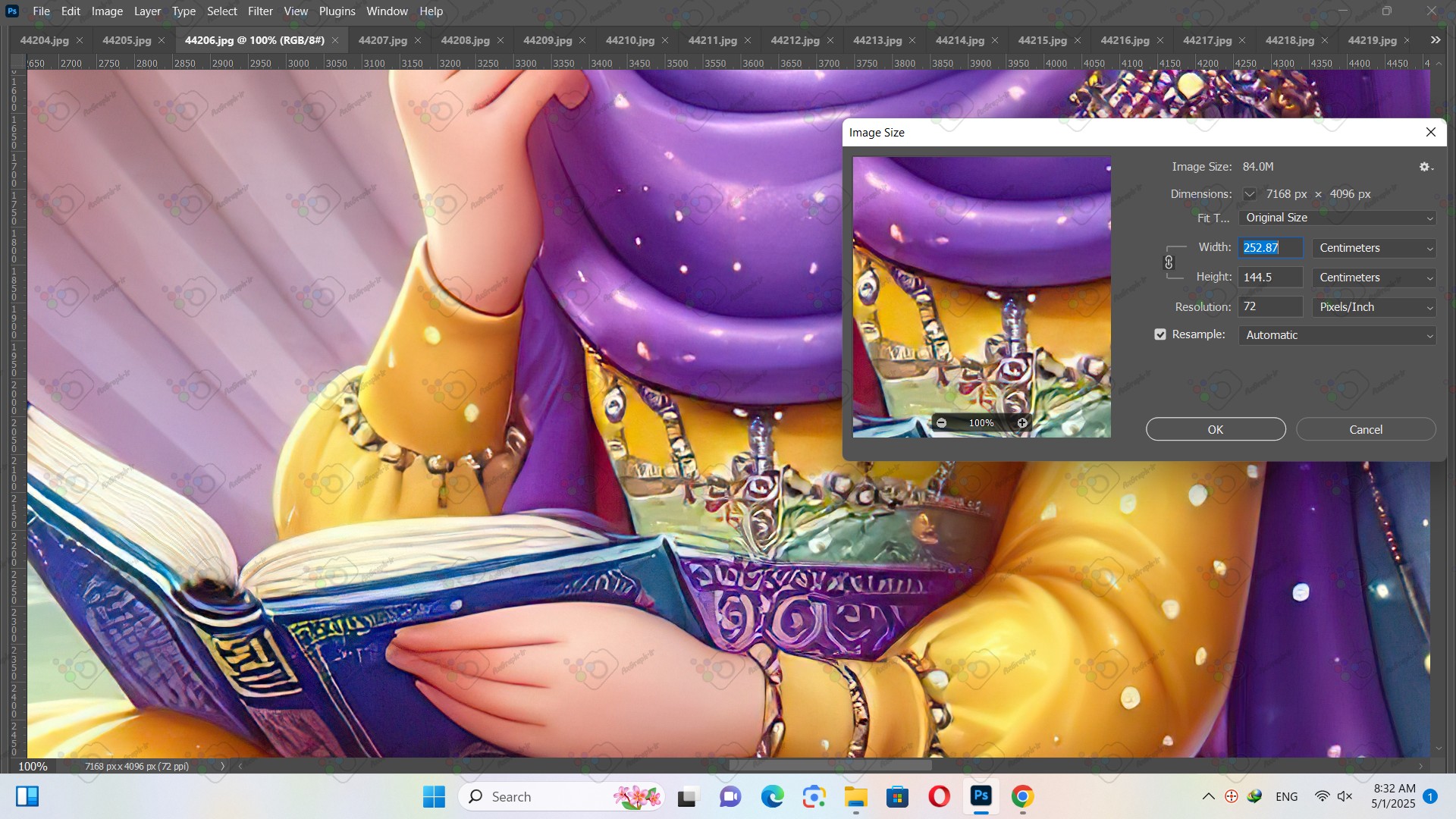Open File Explorer from the taskbar
This screenshot has width=1456, height=819.
(855, 796)
